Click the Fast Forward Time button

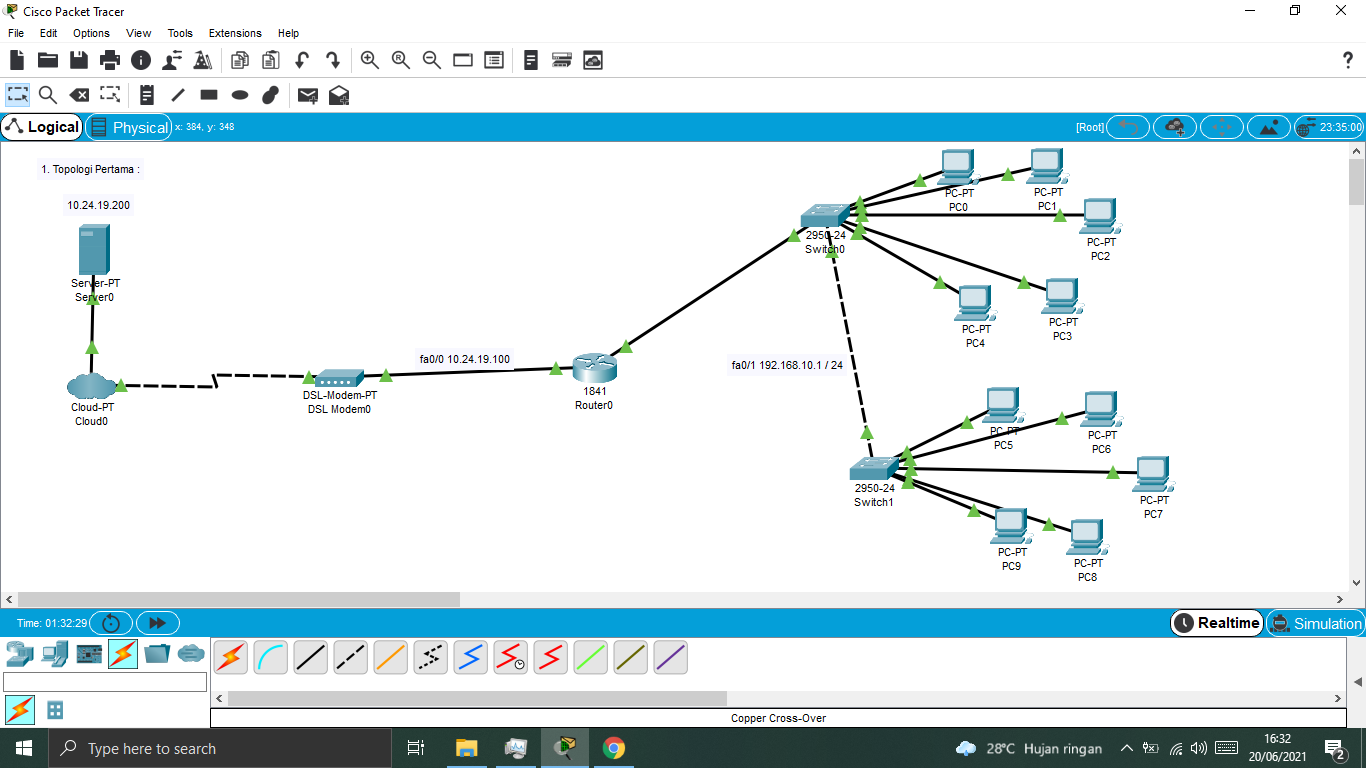tap(157, 623)
